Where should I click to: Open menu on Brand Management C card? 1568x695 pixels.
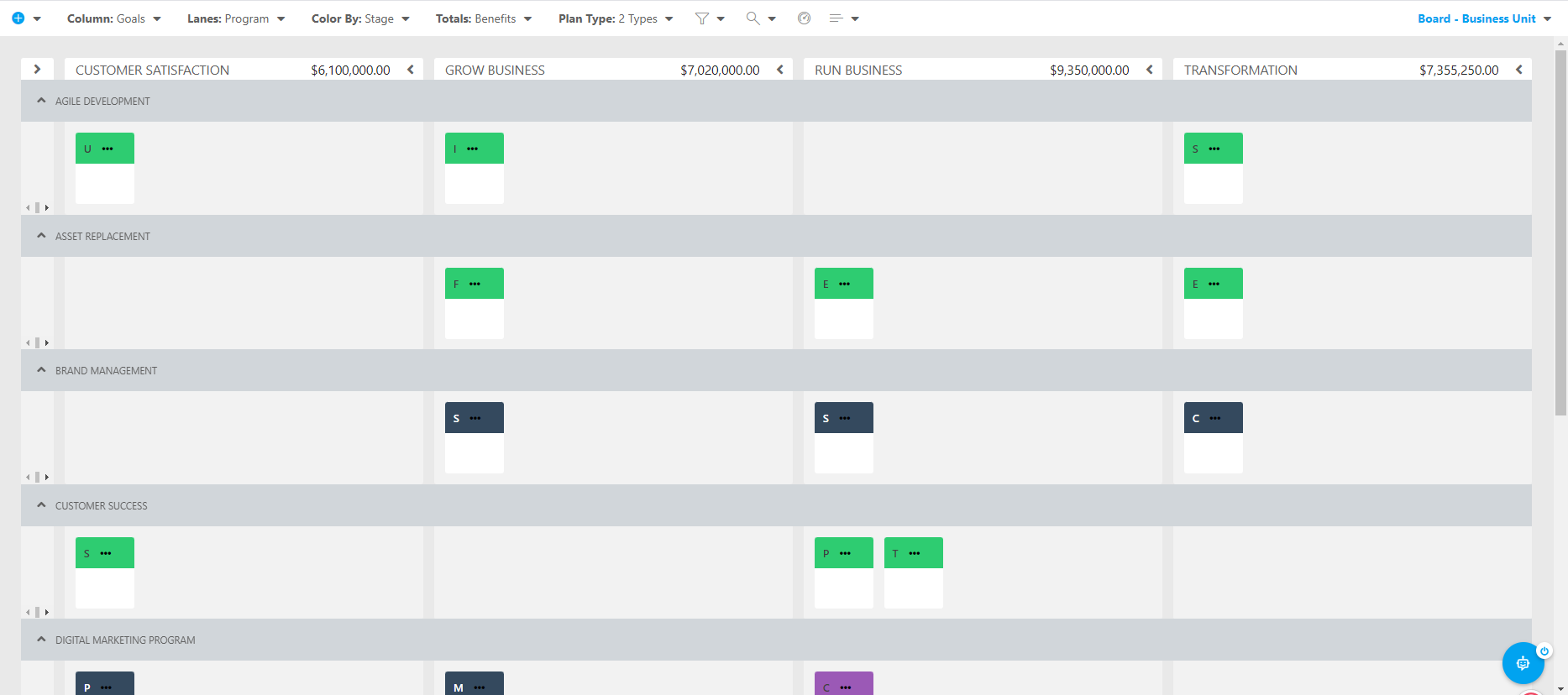click(1215, 418)
